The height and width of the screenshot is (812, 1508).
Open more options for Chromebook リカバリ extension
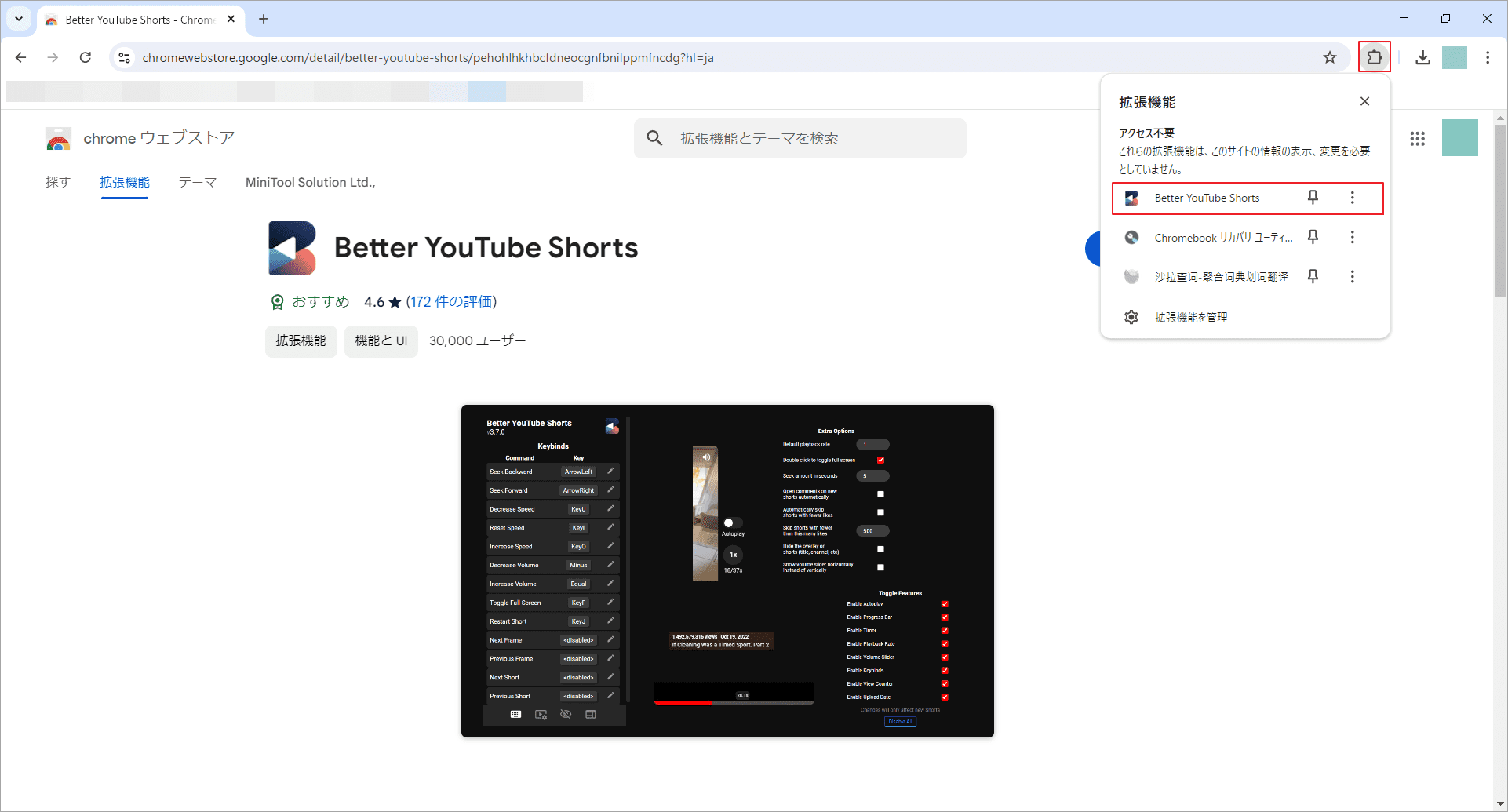coord(1352,237)
